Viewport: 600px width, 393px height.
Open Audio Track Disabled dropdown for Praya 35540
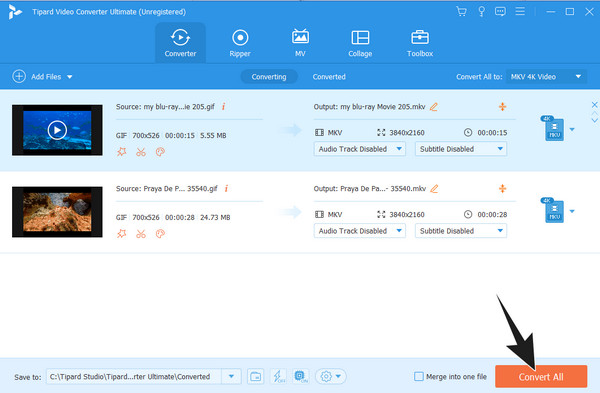[x=360, y=231]
